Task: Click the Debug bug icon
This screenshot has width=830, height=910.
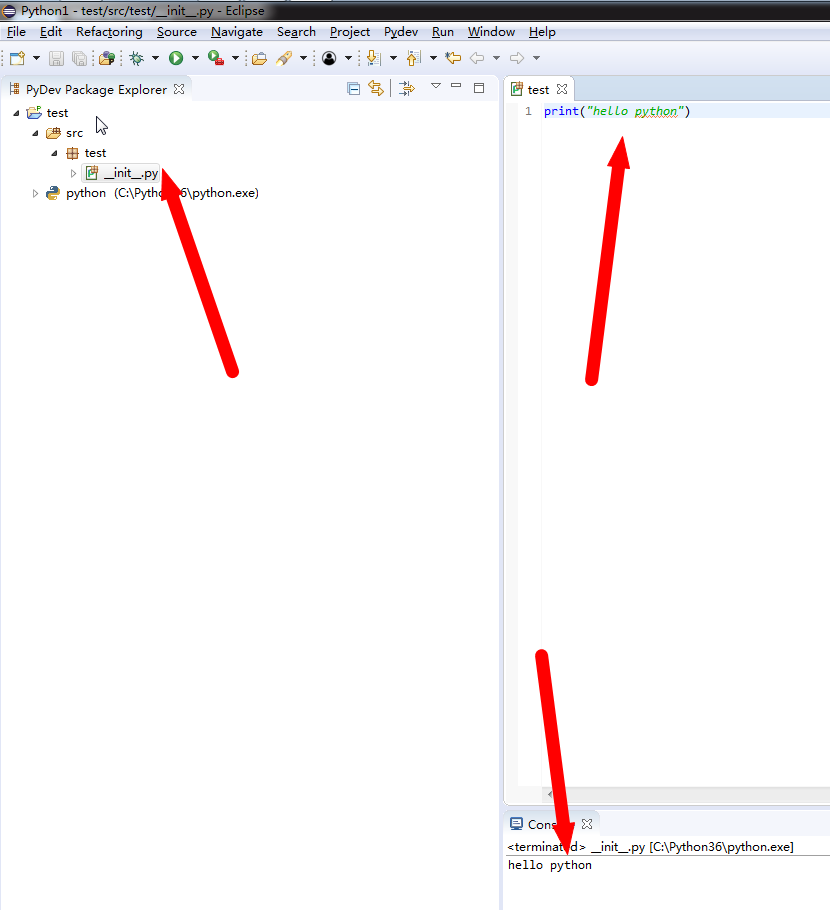Action: tap(137, 58)
